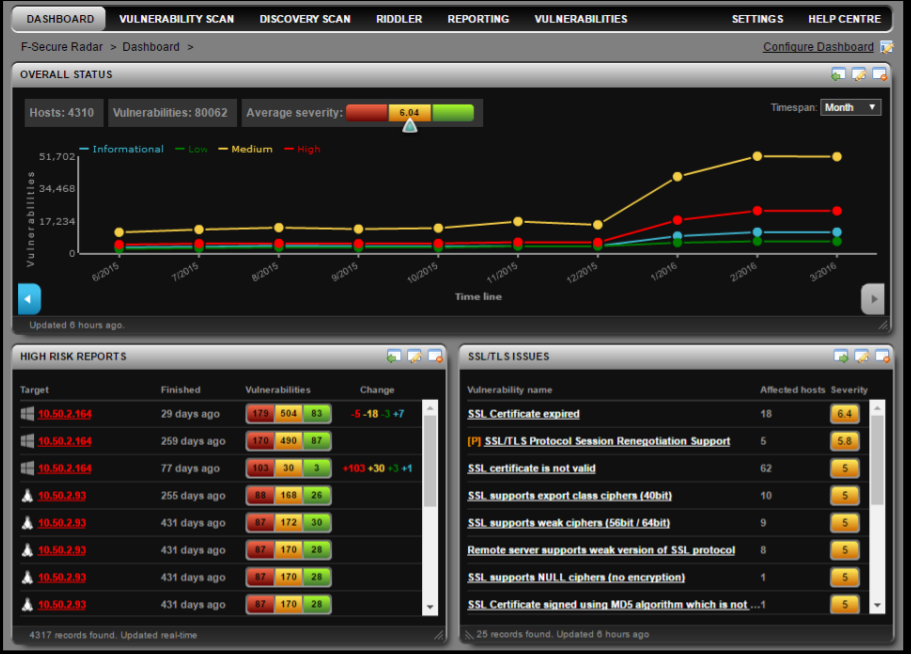911x654 pixels.
Task: Click the 6.4 severity badge for SSL Certificate expired
Action: click(x=845, y=414)
